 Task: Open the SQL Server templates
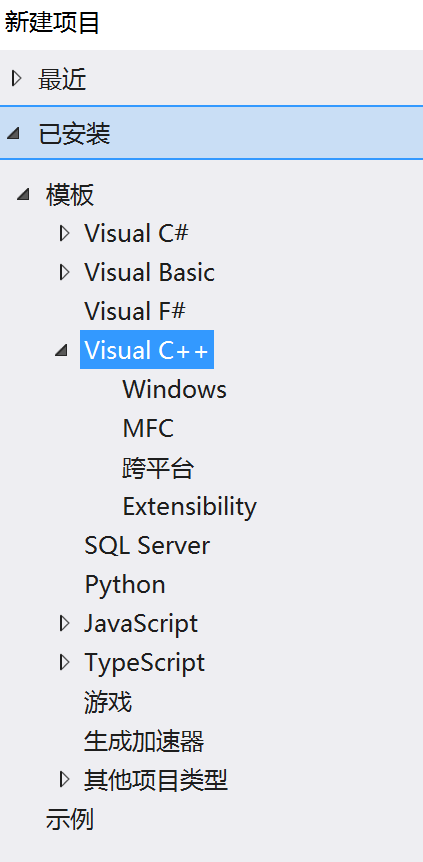[147, 545]
